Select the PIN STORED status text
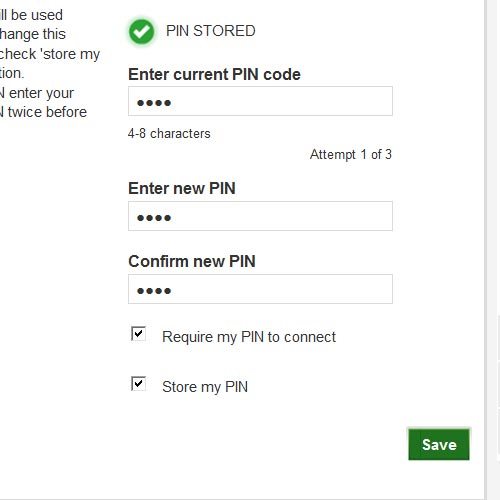This screenshot has width=500, height=500. (211, 31)
